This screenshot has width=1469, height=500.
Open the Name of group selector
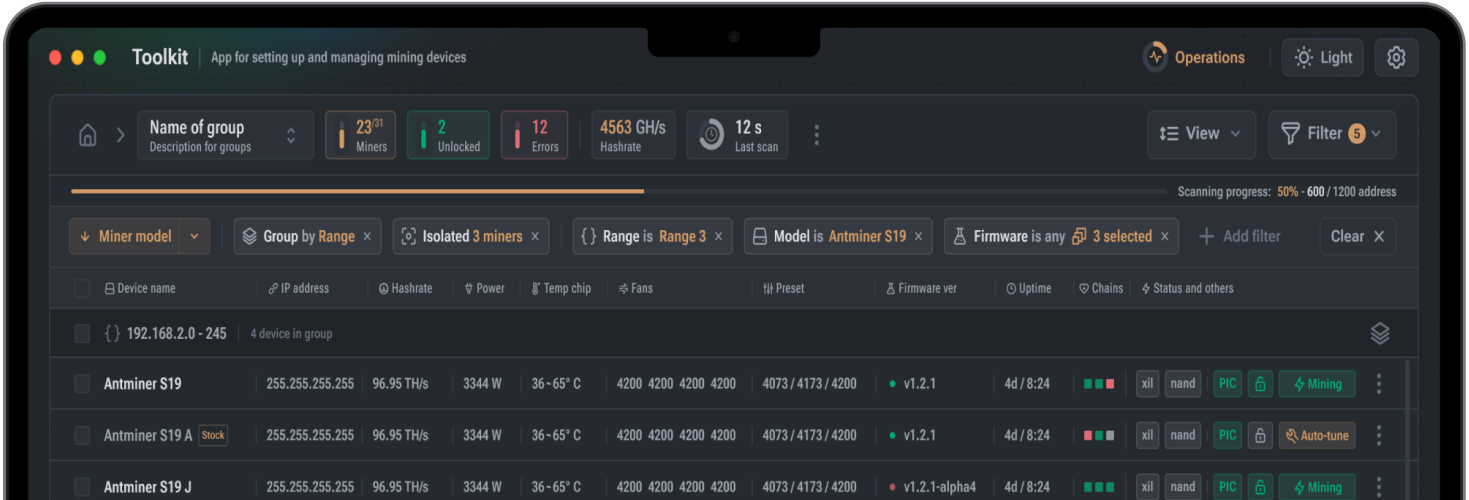[x=222, y=135]
